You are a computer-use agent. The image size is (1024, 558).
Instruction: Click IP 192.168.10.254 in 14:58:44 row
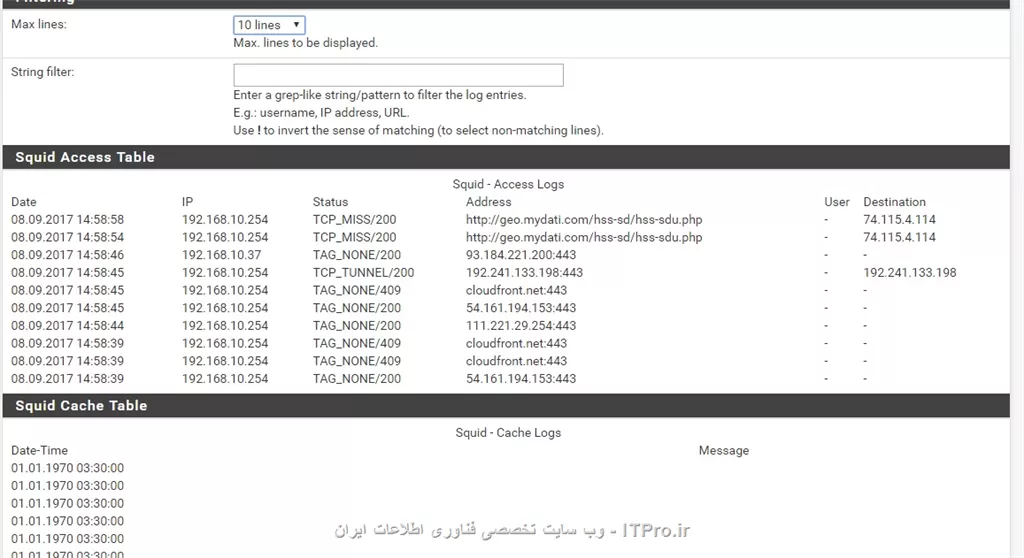tap(225, 325)
